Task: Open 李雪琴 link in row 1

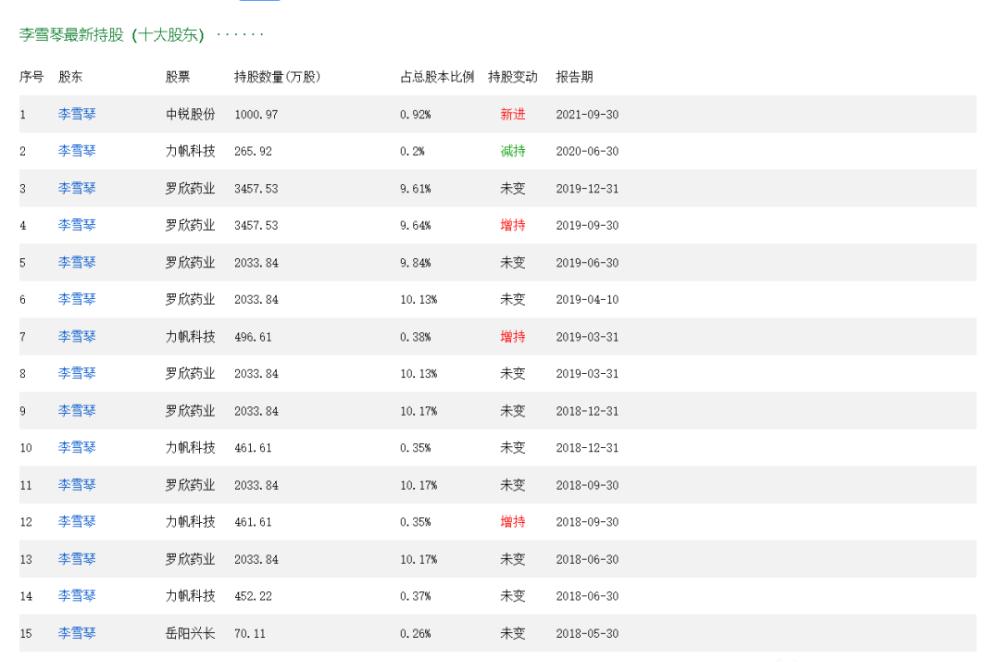Action: (x=77, y=114)
